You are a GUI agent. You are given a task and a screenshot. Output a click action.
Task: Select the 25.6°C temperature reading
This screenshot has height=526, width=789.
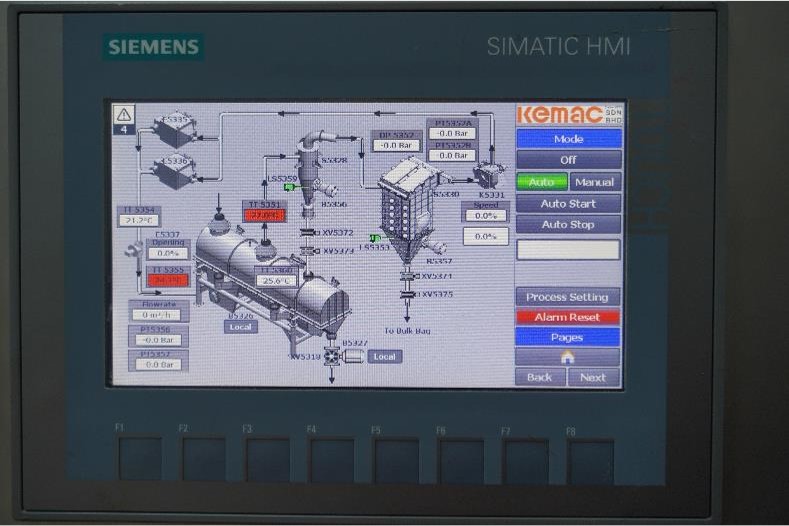pos(276,281)
